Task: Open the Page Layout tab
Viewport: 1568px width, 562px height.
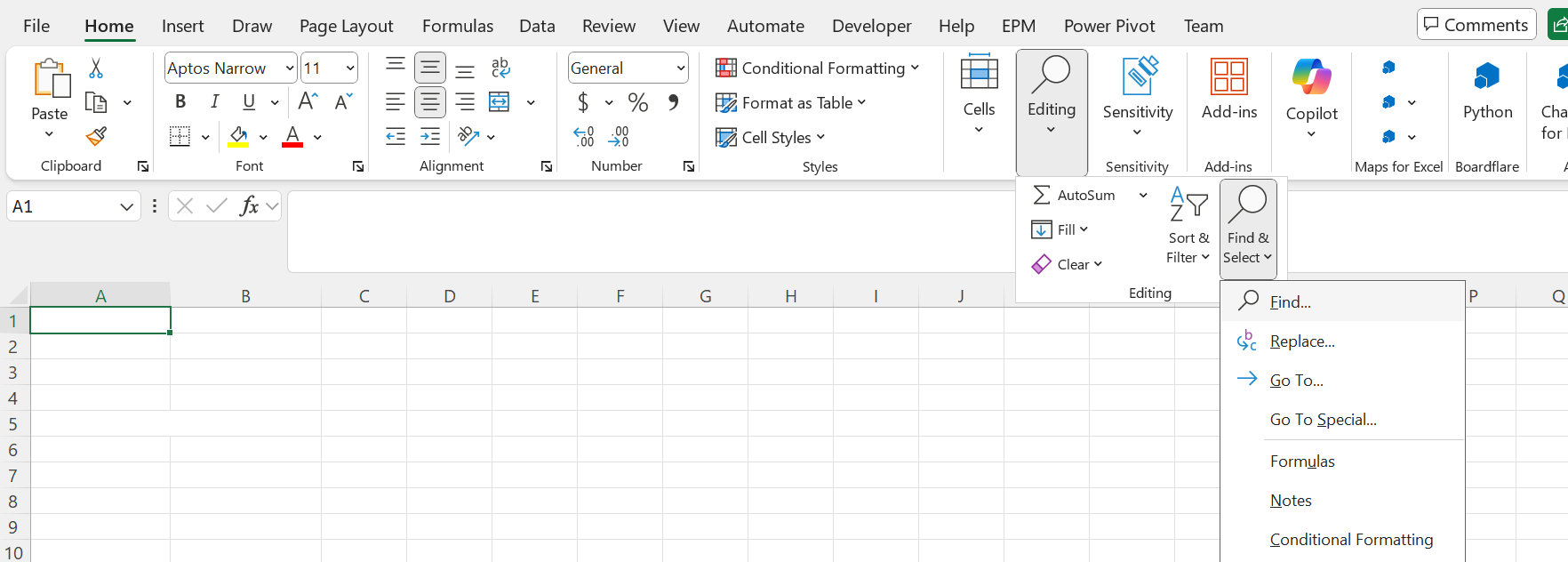Action: pyautogui.click(x=347, y=26)
